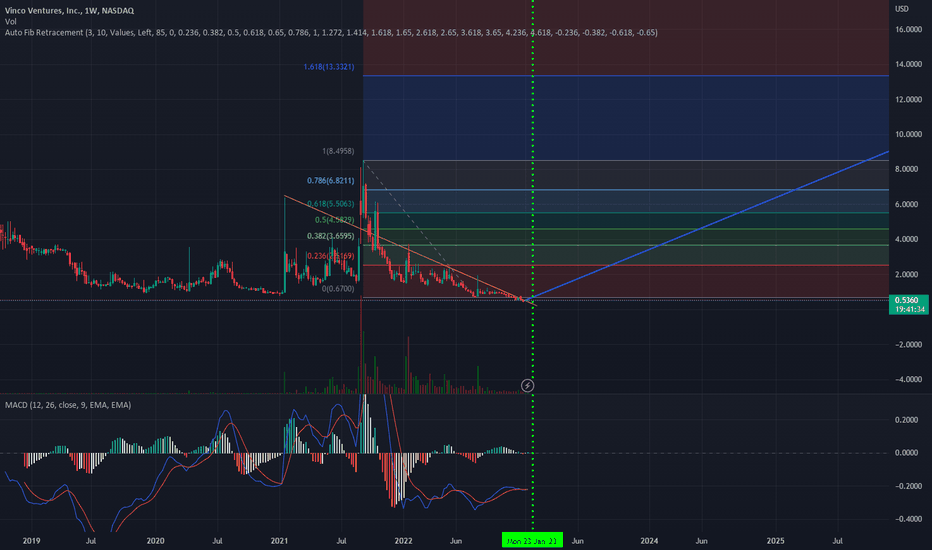Click the 0.786(6.8211) Fibonacci label

coord(330,181)
